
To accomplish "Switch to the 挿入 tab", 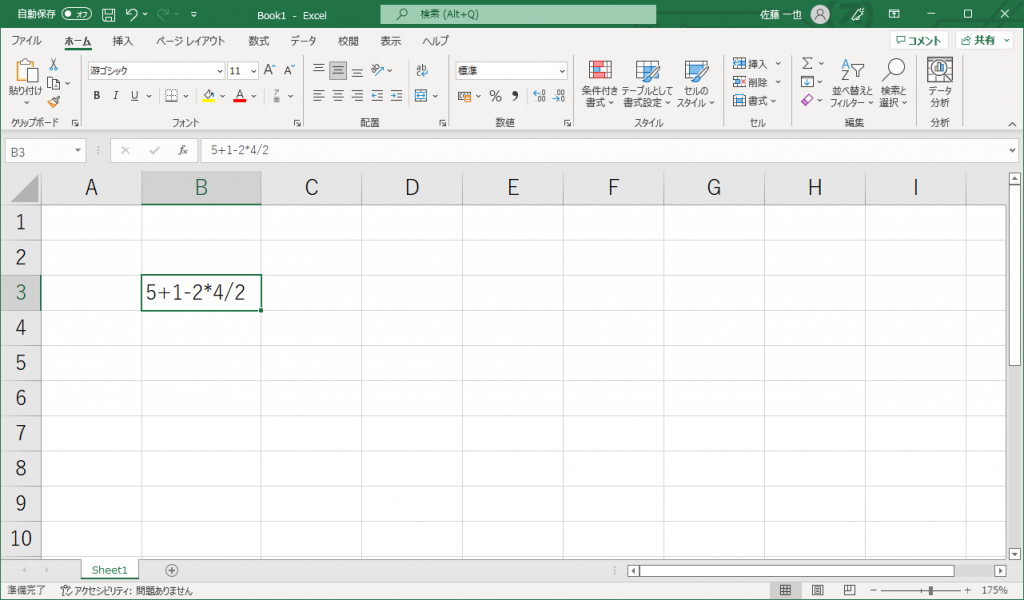I will 122,41.
